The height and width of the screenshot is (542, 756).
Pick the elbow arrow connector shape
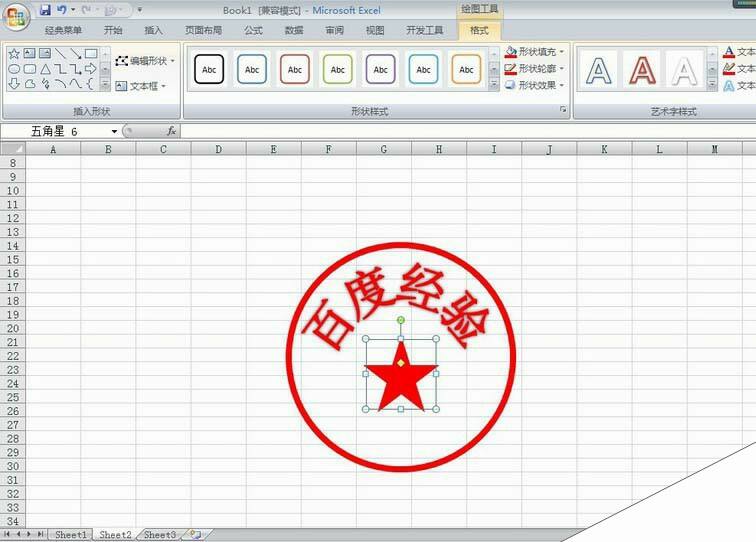pyautogui.click(x=75, y=69)
